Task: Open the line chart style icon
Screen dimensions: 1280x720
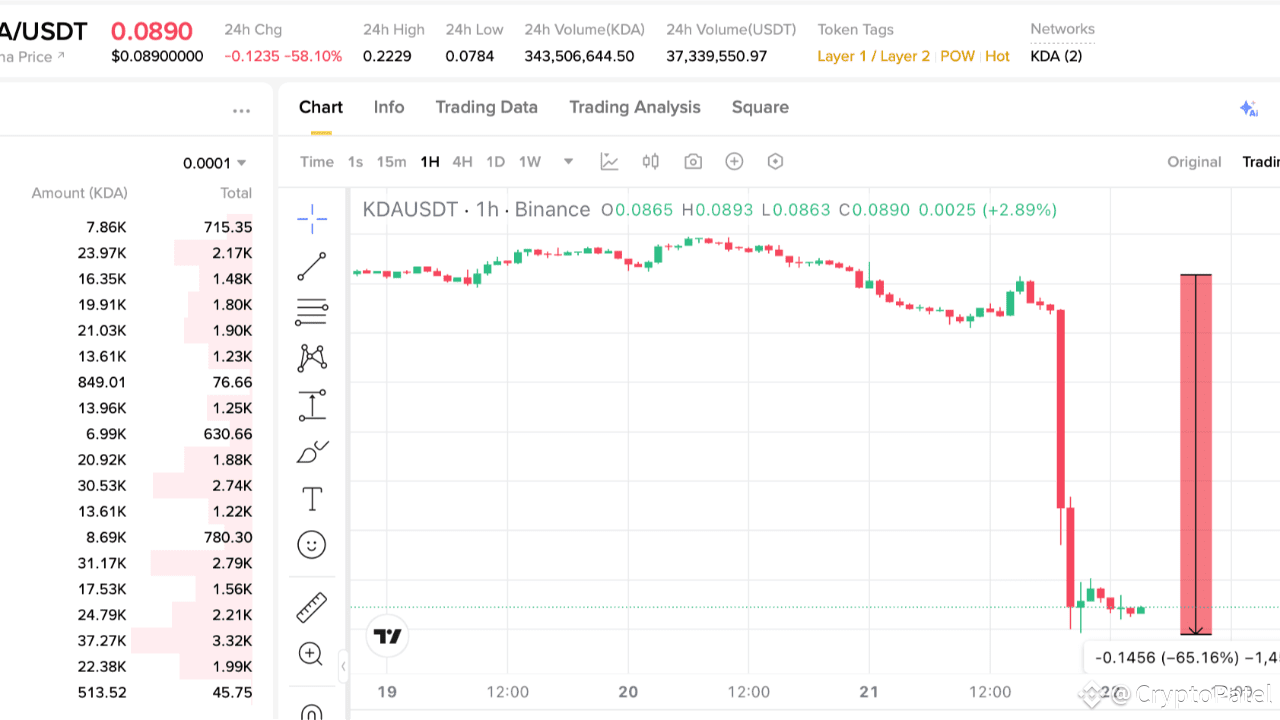Action: [609, 162]
